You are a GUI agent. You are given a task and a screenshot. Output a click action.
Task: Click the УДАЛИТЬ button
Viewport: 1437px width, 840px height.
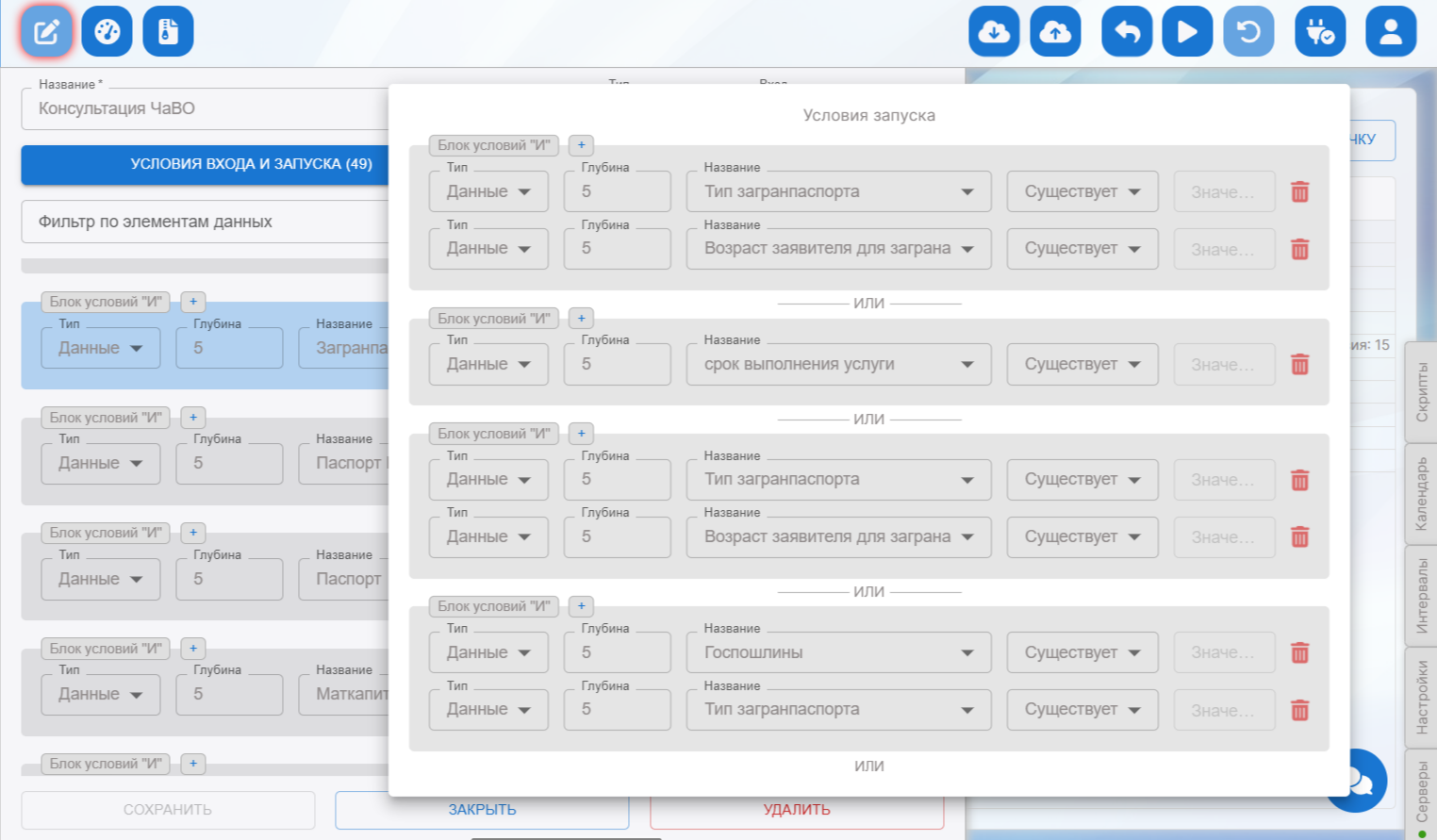tap(797, 810)
